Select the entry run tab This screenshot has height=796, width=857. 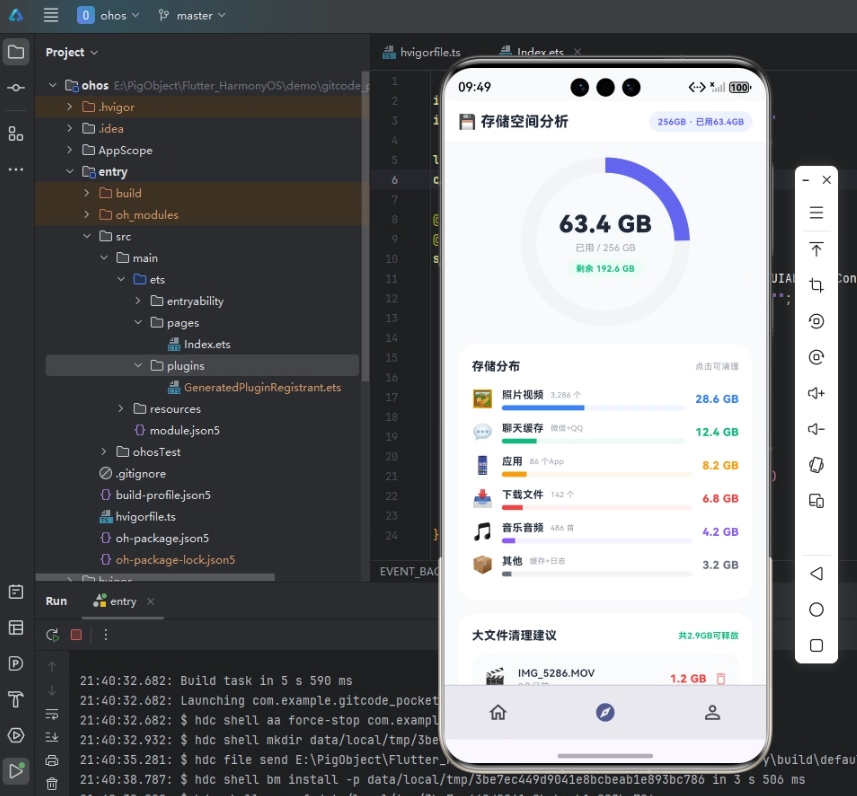tap(115, 601)
